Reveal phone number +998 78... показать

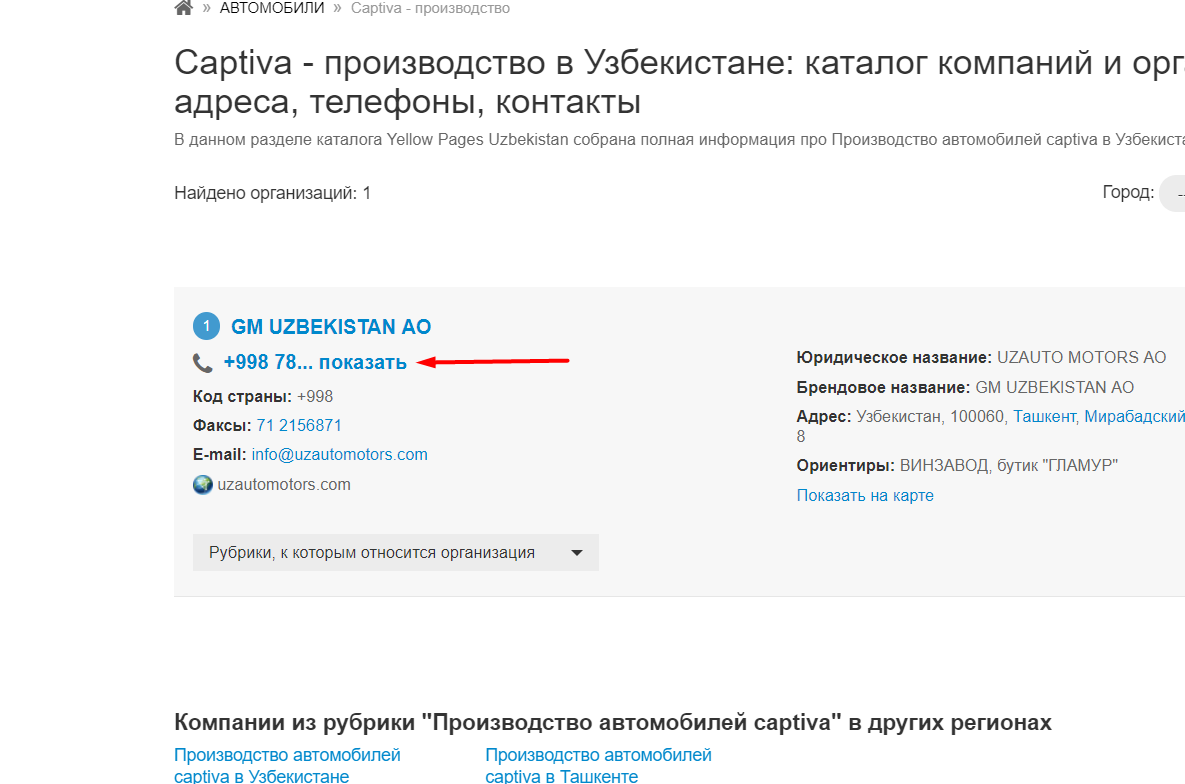(x=315, y=362)
